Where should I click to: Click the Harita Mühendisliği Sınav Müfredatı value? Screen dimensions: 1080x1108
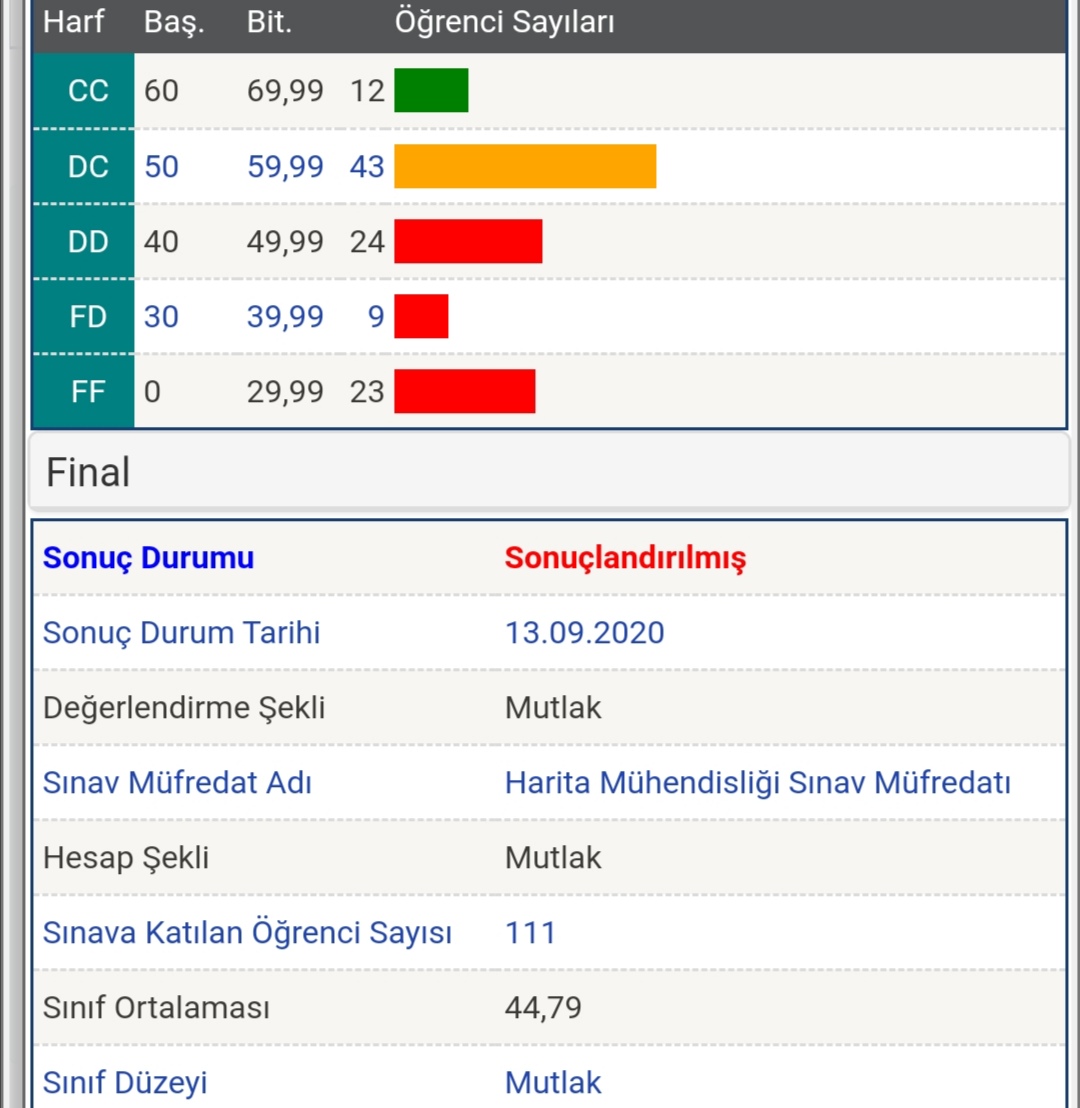[758, 783]
